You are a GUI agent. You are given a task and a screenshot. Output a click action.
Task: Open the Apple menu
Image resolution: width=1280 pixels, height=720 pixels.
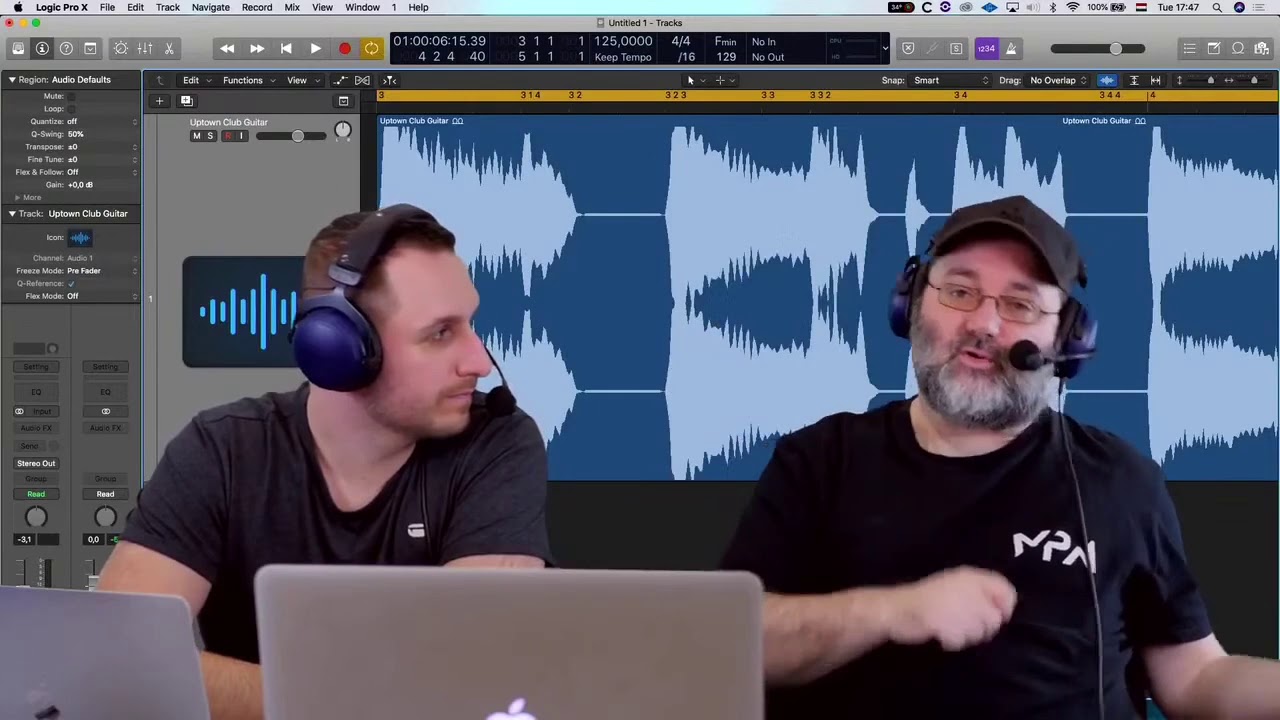pyautogui.click(x=18, y=7)
